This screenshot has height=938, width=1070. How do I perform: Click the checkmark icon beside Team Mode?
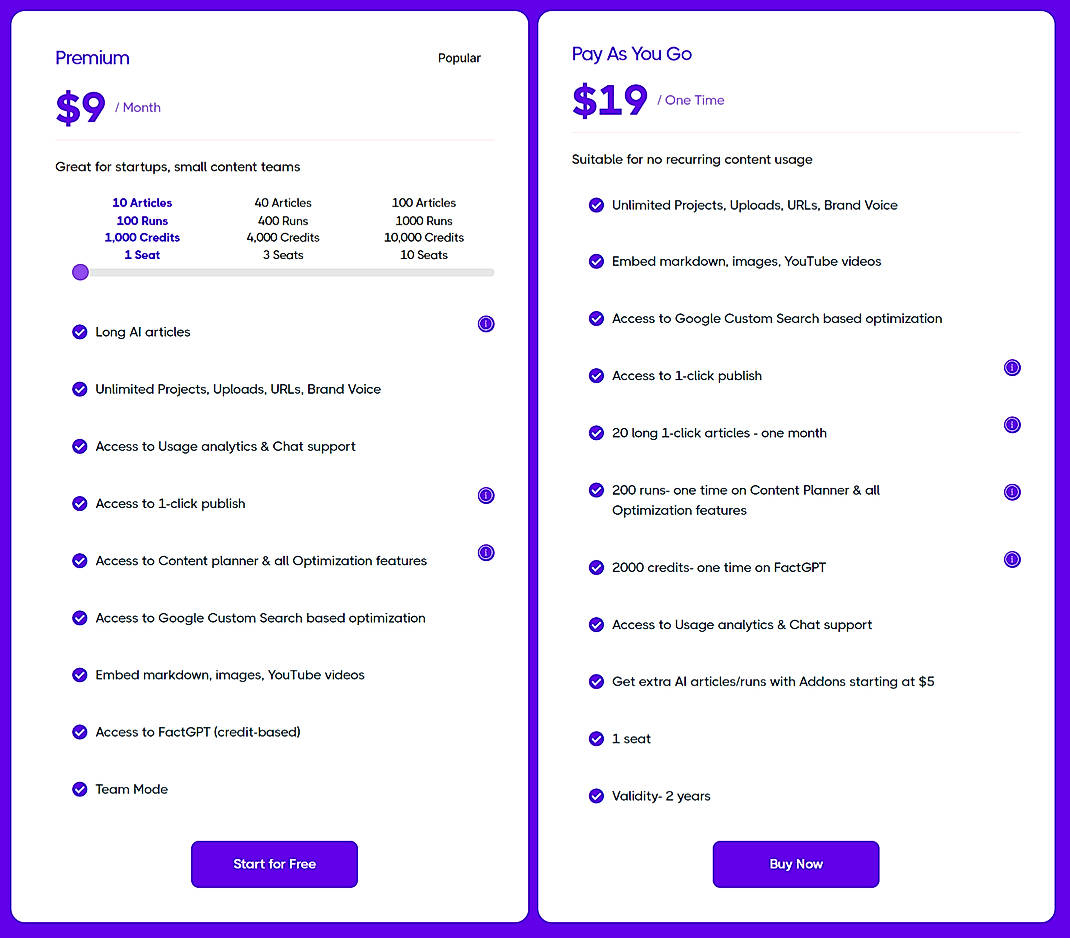tap(80, 789)
